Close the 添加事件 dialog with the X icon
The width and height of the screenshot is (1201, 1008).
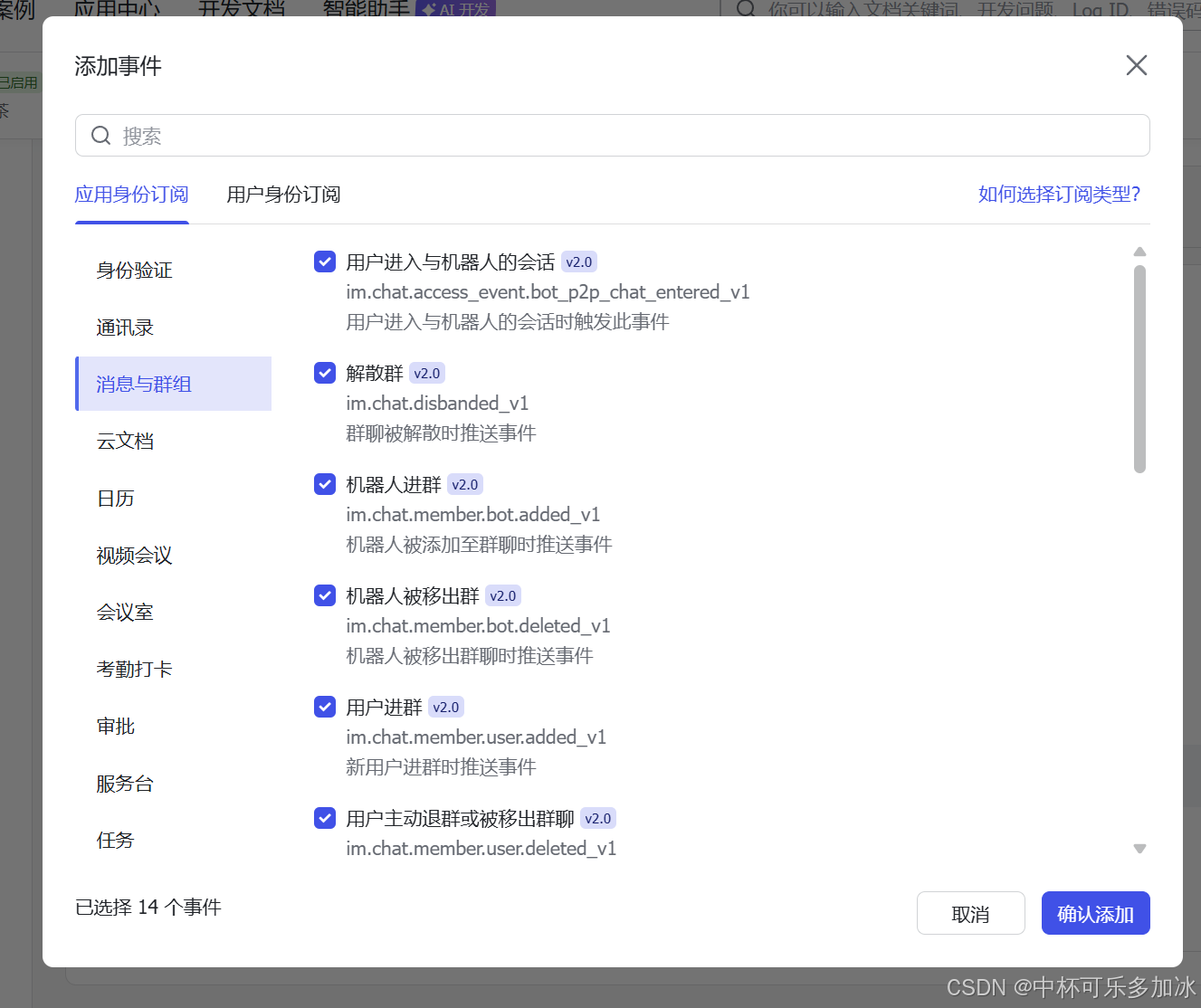[1136, 64]
